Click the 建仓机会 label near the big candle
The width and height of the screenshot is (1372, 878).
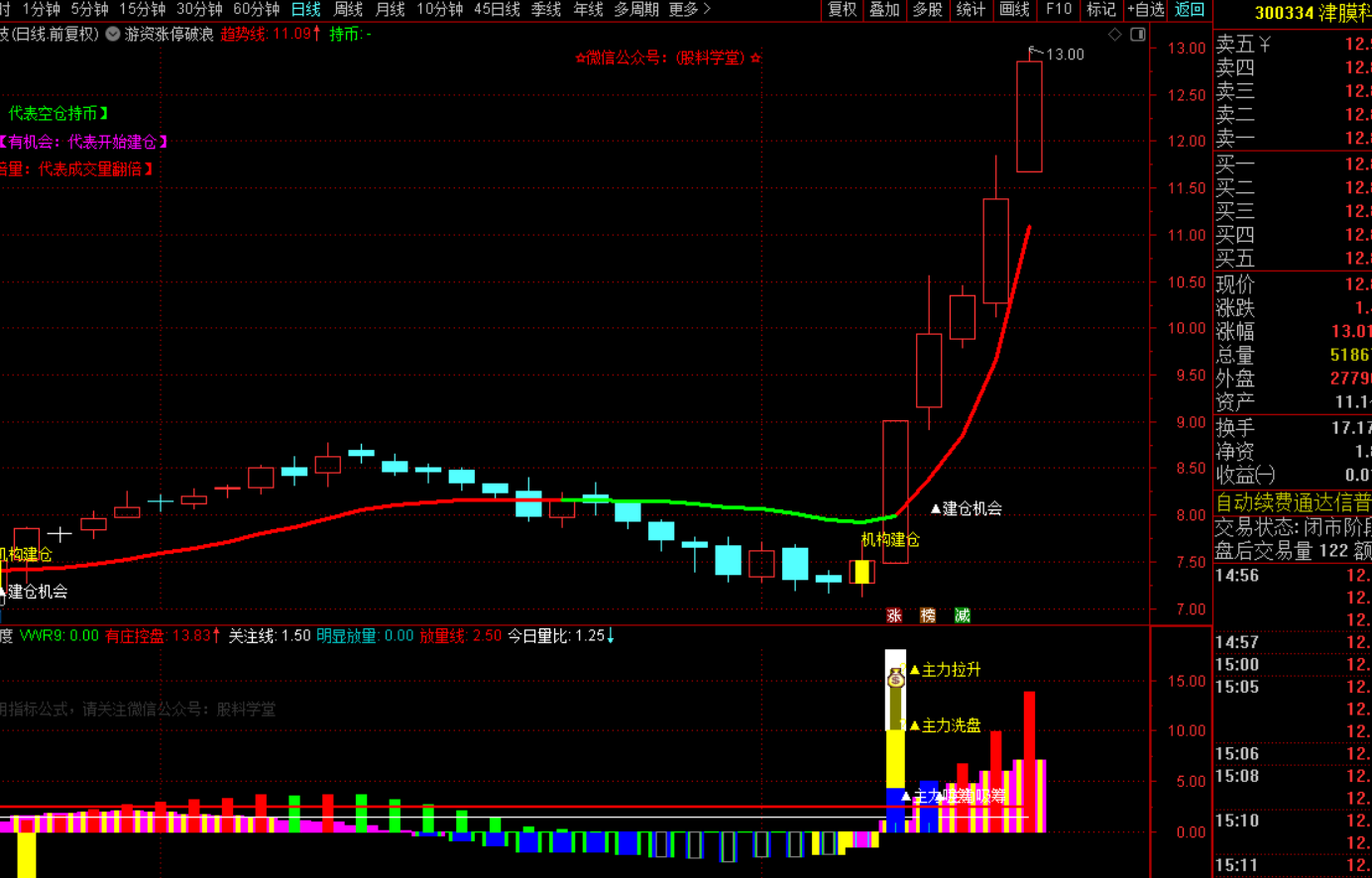pyautogui.click(x=972, y=508)
